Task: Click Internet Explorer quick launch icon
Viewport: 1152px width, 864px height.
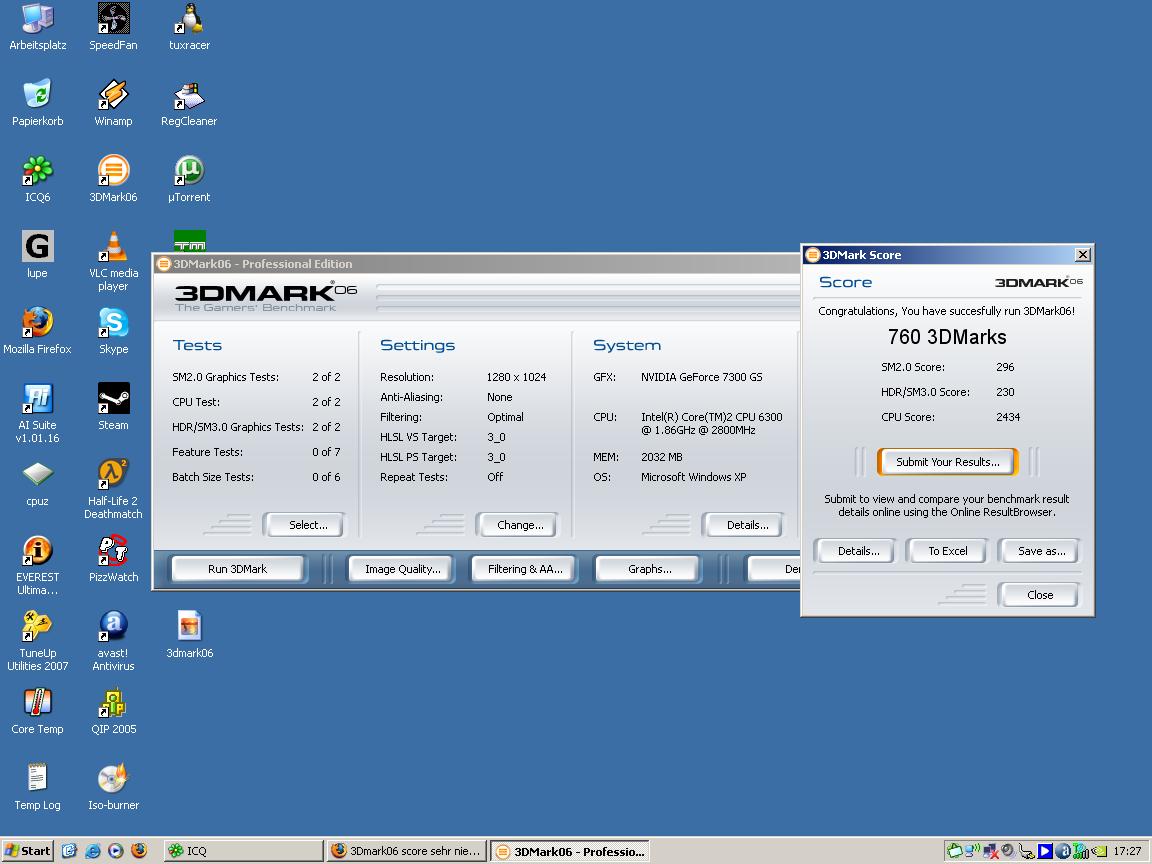Action: (93, 851)
